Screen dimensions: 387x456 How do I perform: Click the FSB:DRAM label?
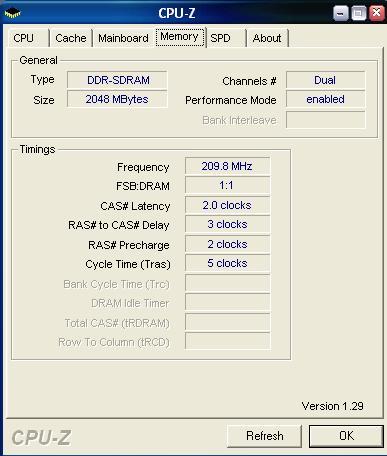coord(143,186)
